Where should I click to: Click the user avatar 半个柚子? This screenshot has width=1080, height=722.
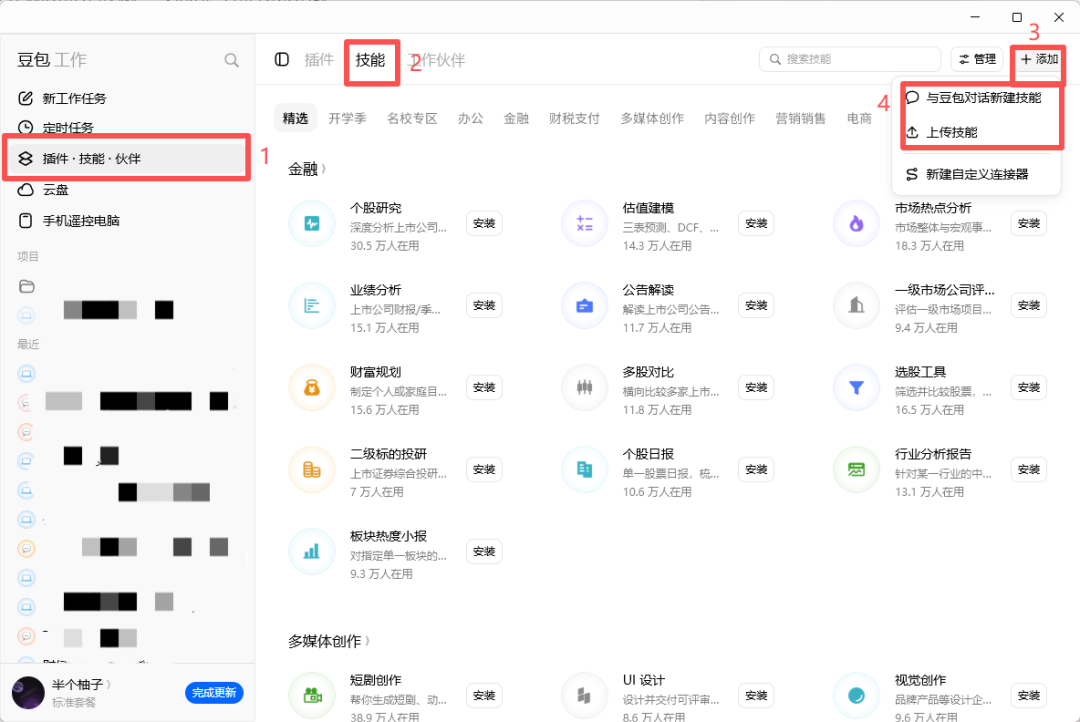(28, 692)
